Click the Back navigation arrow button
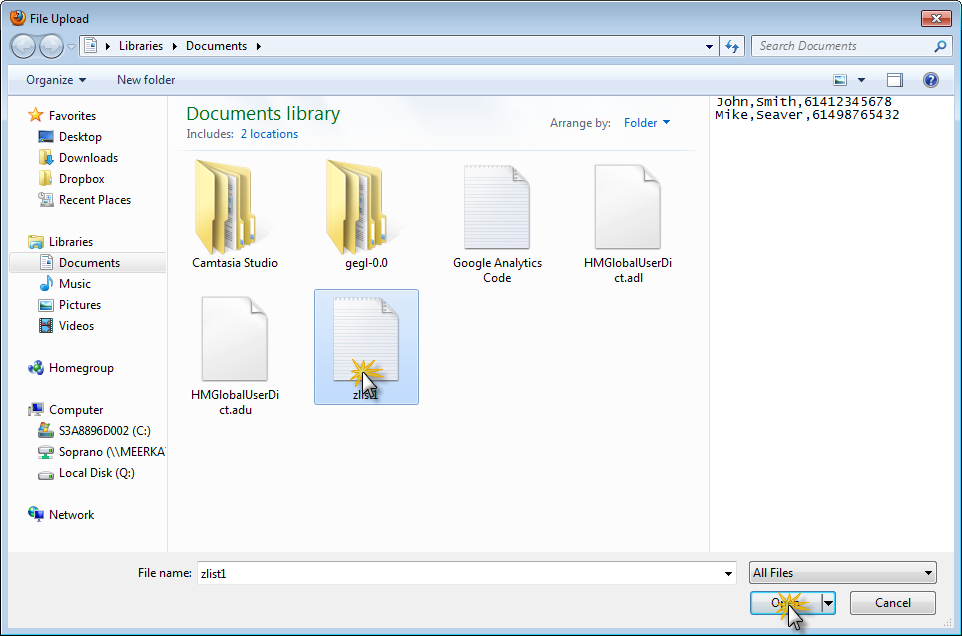This screenshot has height=636, width=962. [24, 46]
